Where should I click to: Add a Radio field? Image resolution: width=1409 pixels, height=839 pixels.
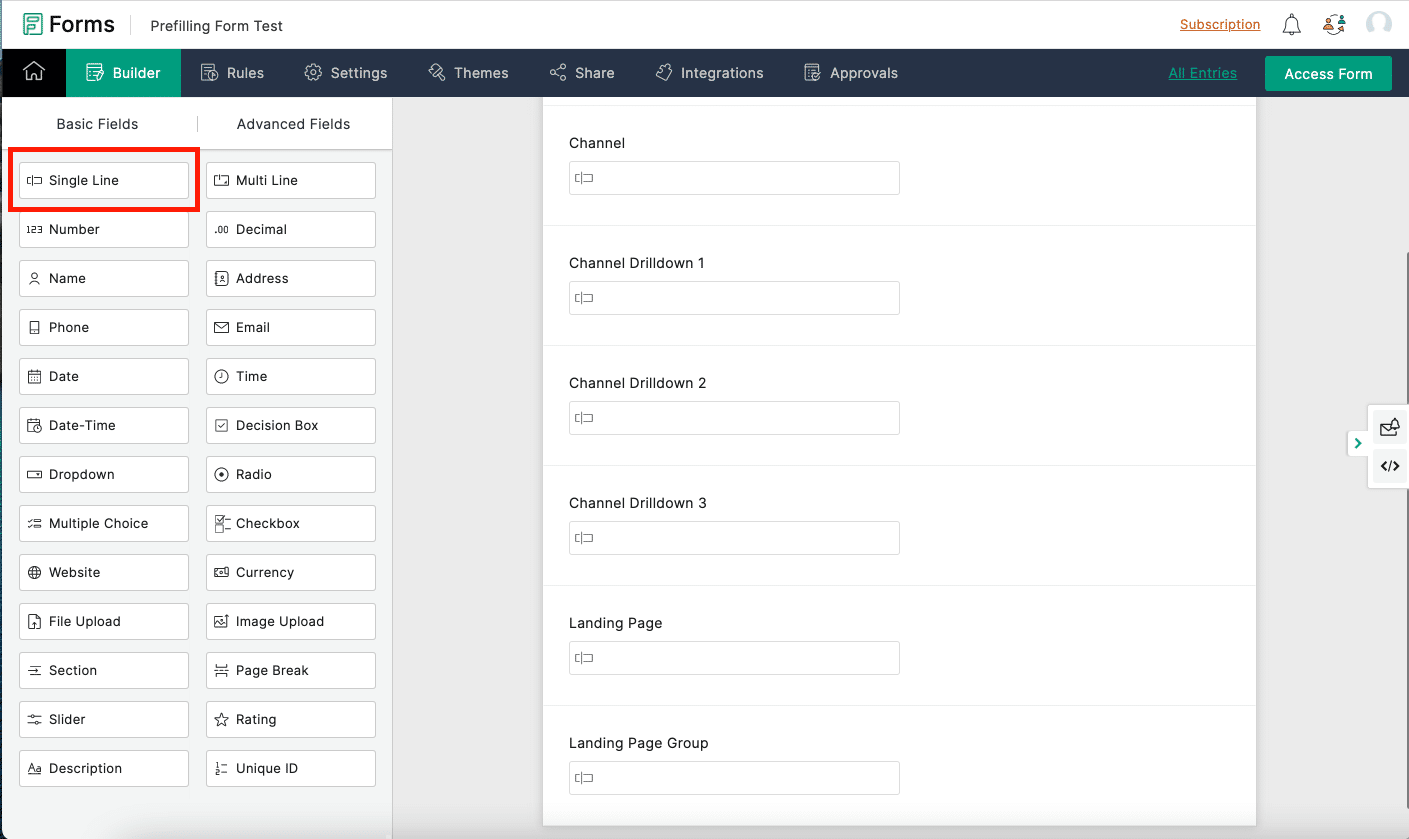(291, 474)
